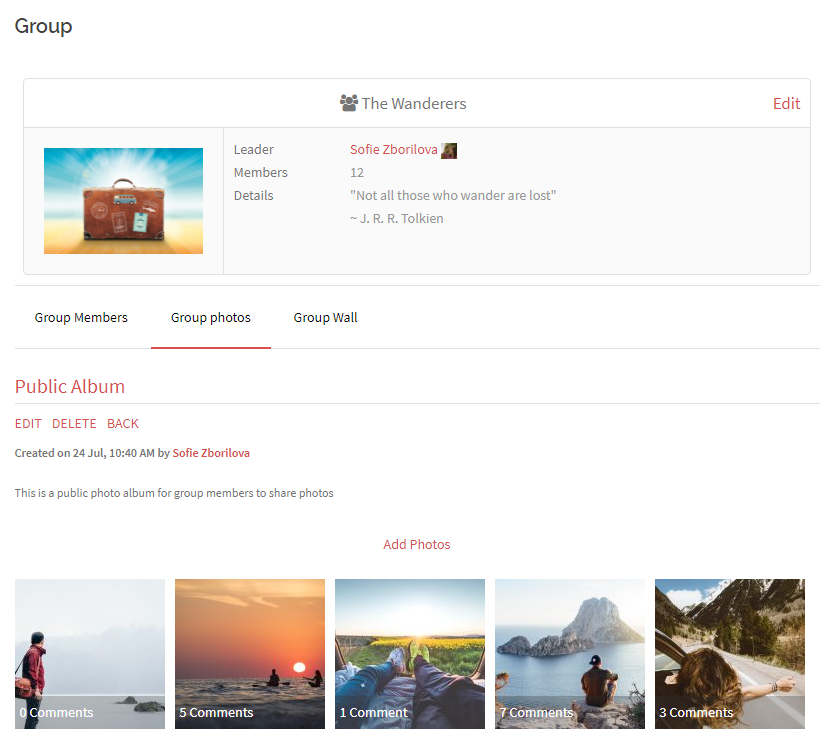Open the woman leaning from car photo
This screenshot has width=834, height=743.
point(730,640)
